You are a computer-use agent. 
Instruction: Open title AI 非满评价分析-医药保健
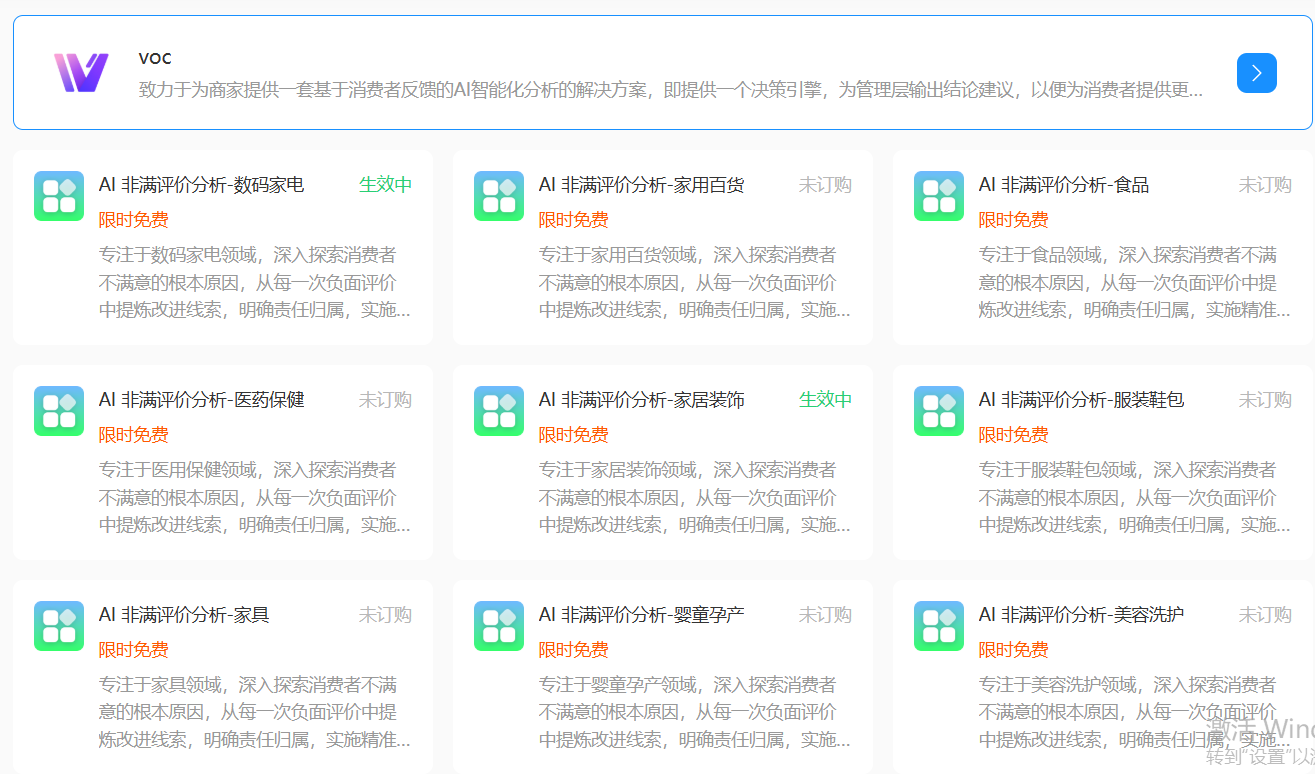coord(201,400)
